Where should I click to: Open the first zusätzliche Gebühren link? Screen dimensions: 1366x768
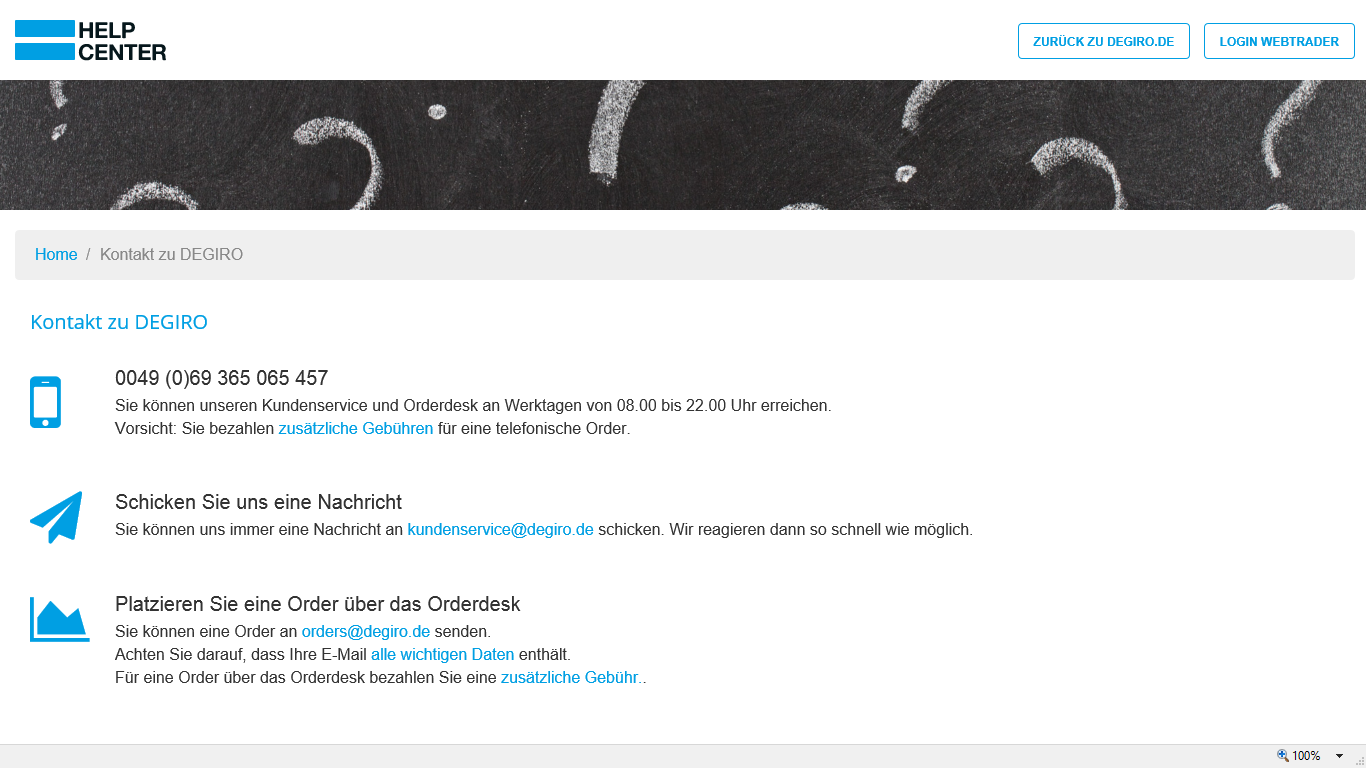356,429
